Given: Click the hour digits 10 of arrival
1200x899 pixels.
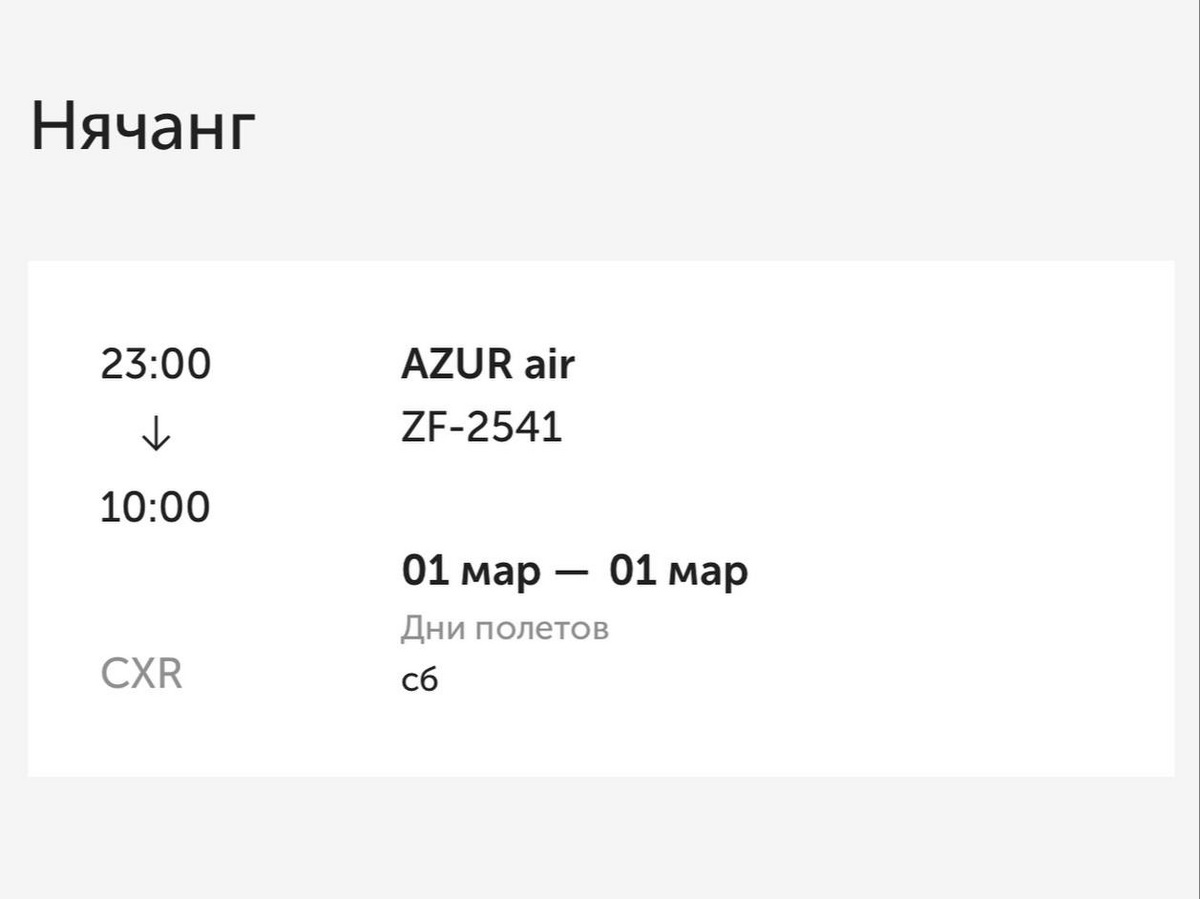Looking at the screenshot, I should [x=122, y=508].
